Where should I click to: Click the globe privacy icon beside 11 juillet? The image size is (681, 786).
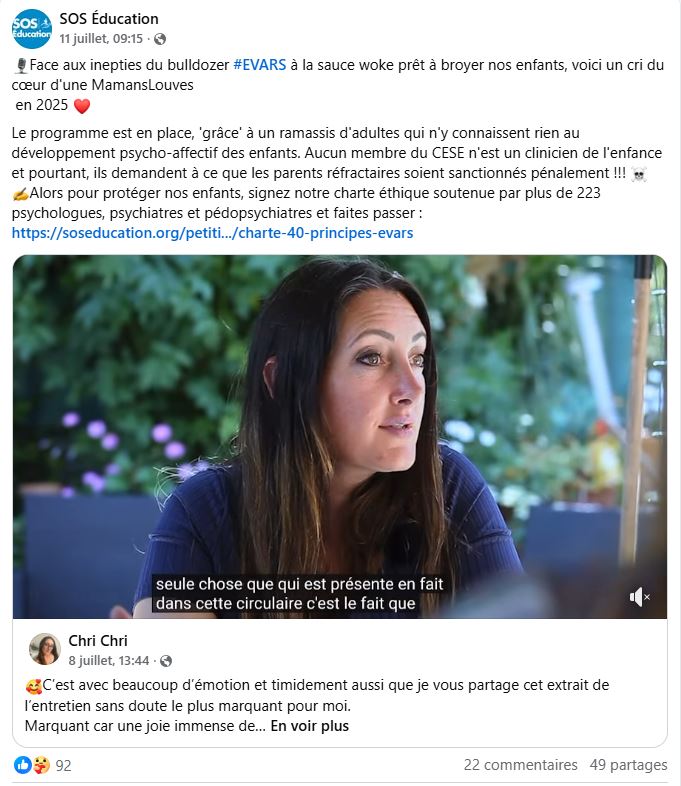(x=160, y=39)
